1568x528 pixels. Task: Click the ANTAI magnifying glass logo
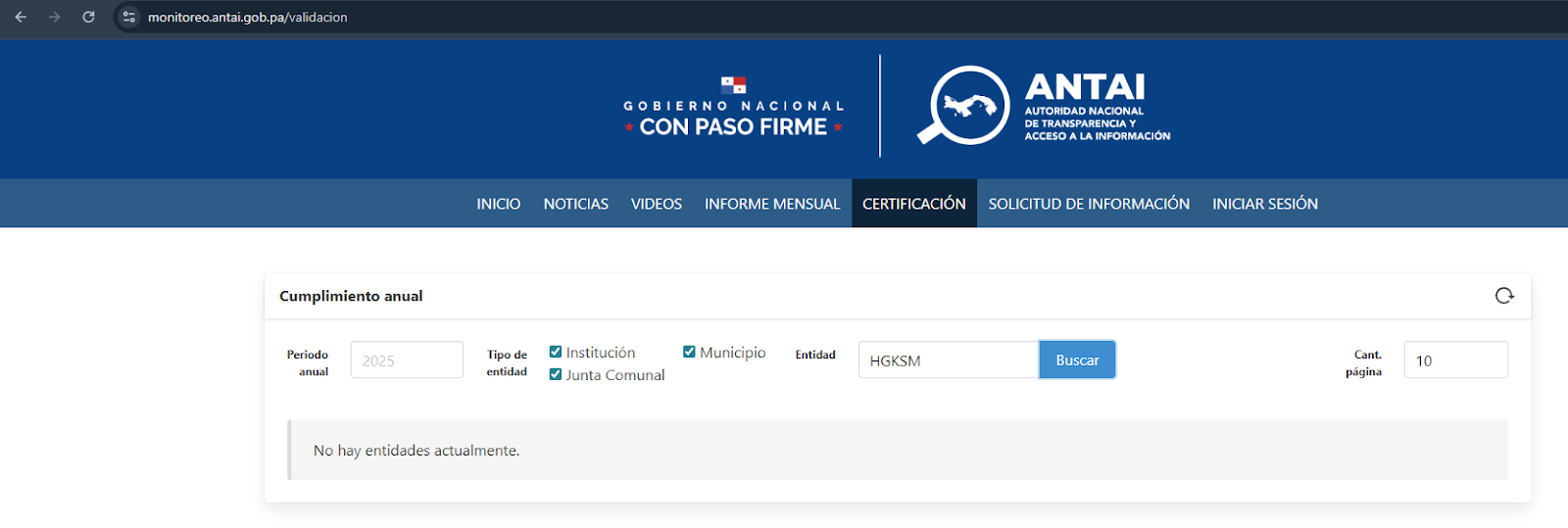(x=962, y=106)
